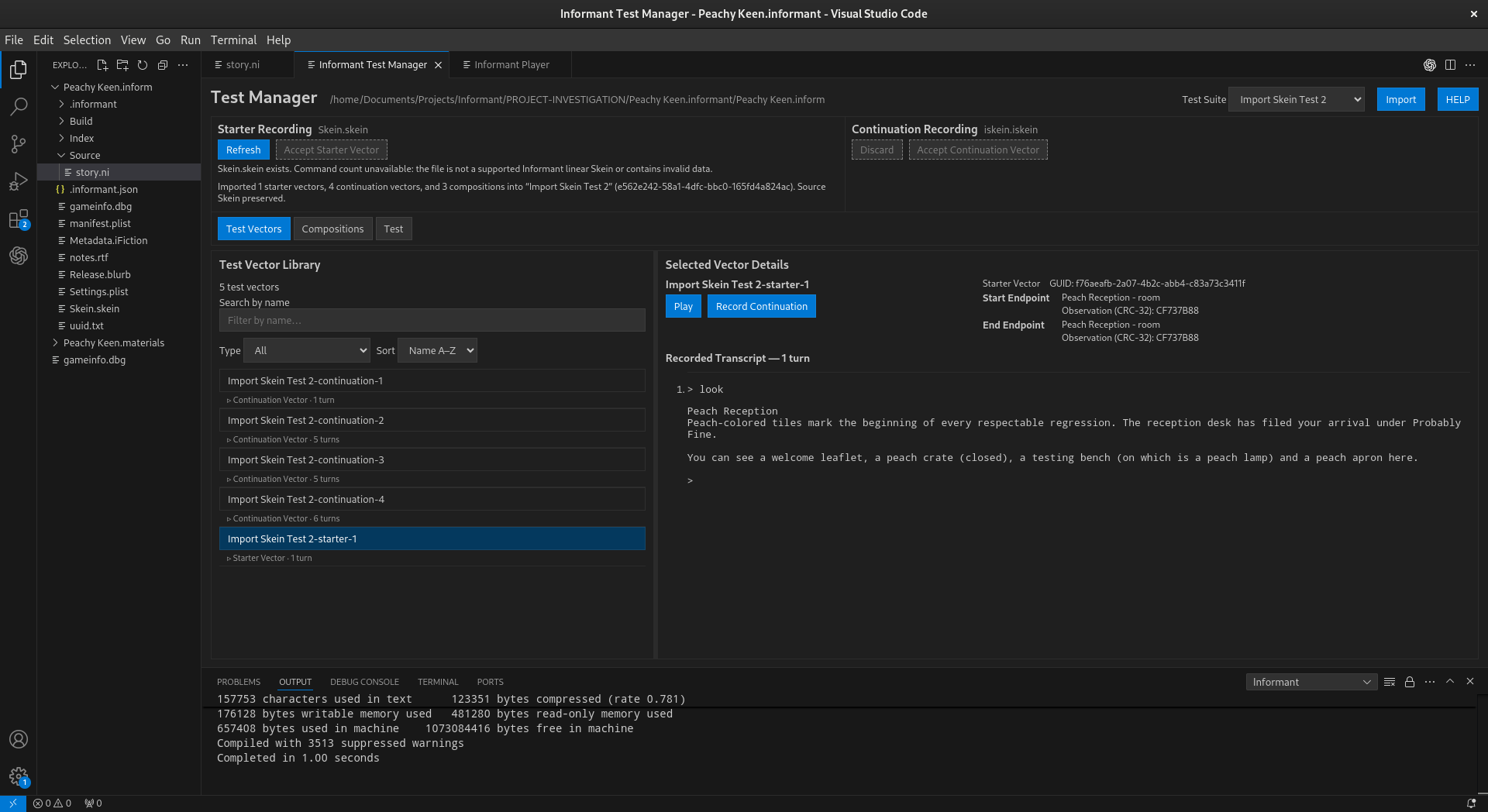Open the Test sub-tab
Image resolution: width=1488 pixels, height=812 pixels.
[x=394, y=229]
